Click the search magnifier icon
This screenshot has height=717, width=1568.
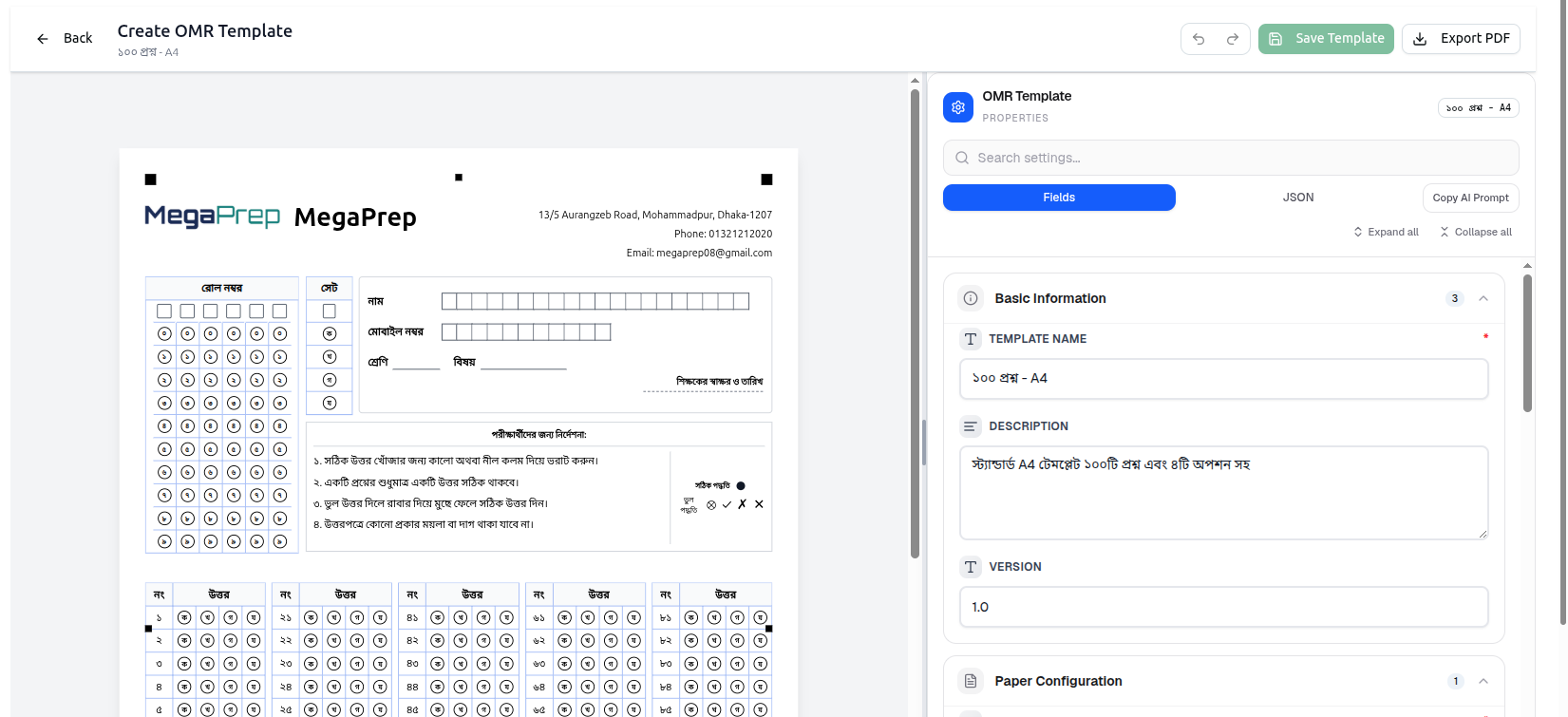pyautogui.click(x=962, y=158)
